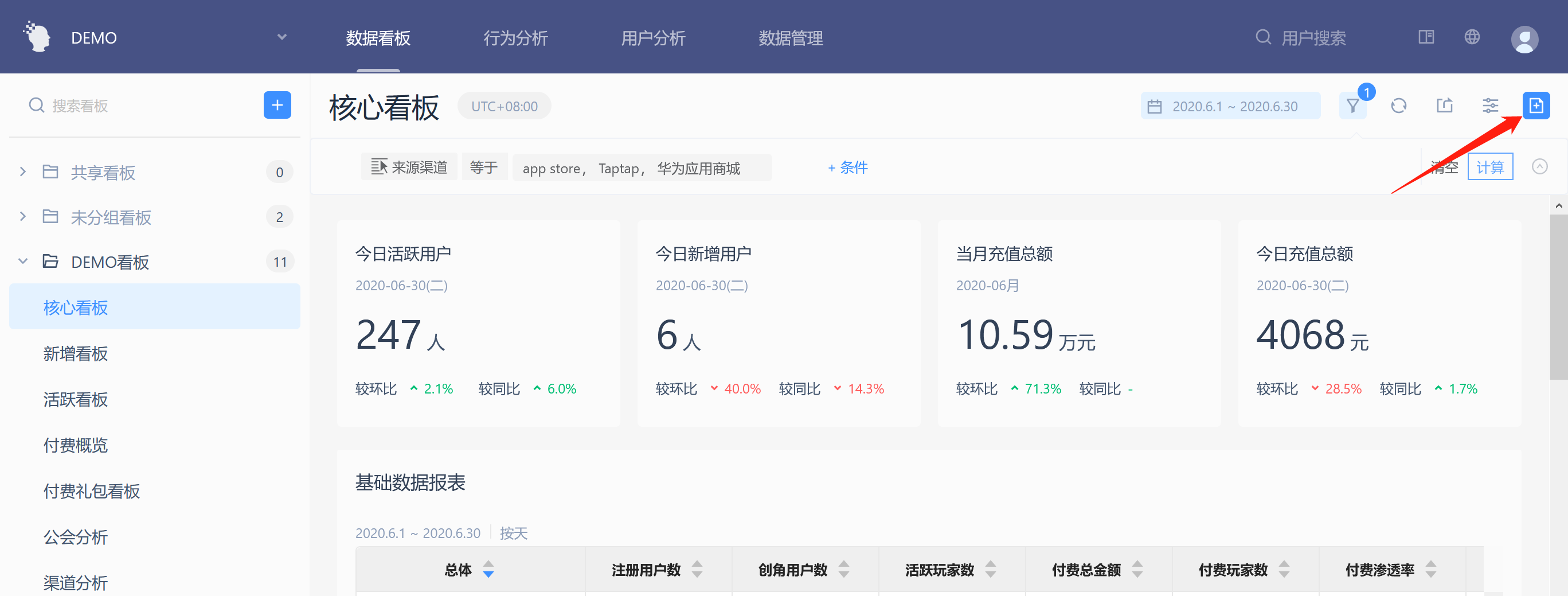Open 付费概览 dashboard
1568x596 pixels.
point(76,446)
